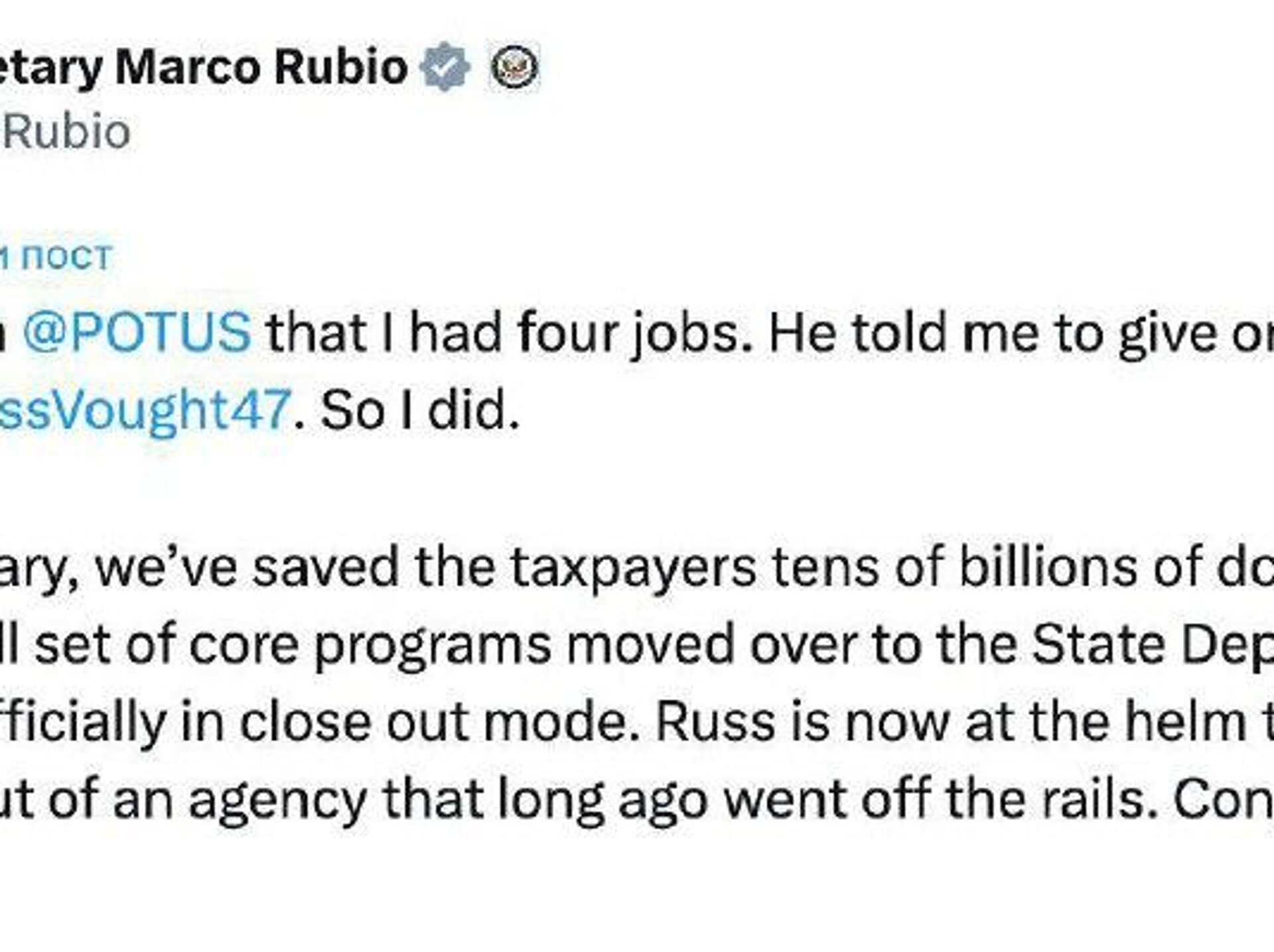Click the sentence "So I did."
The image size is (1274, 952).
[419, 410]
